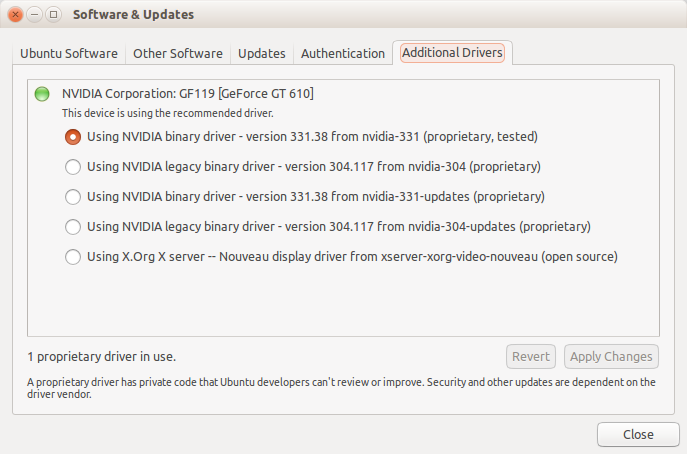The image size is (687, 454).
Task: Click the green driver status indicator icon
Action: click(42, 94)
